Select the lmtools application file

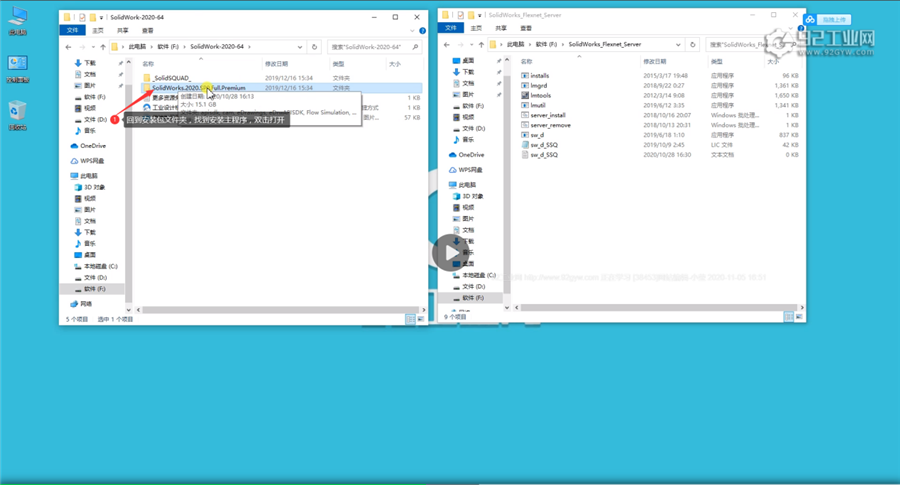click(x=536, y=95)
